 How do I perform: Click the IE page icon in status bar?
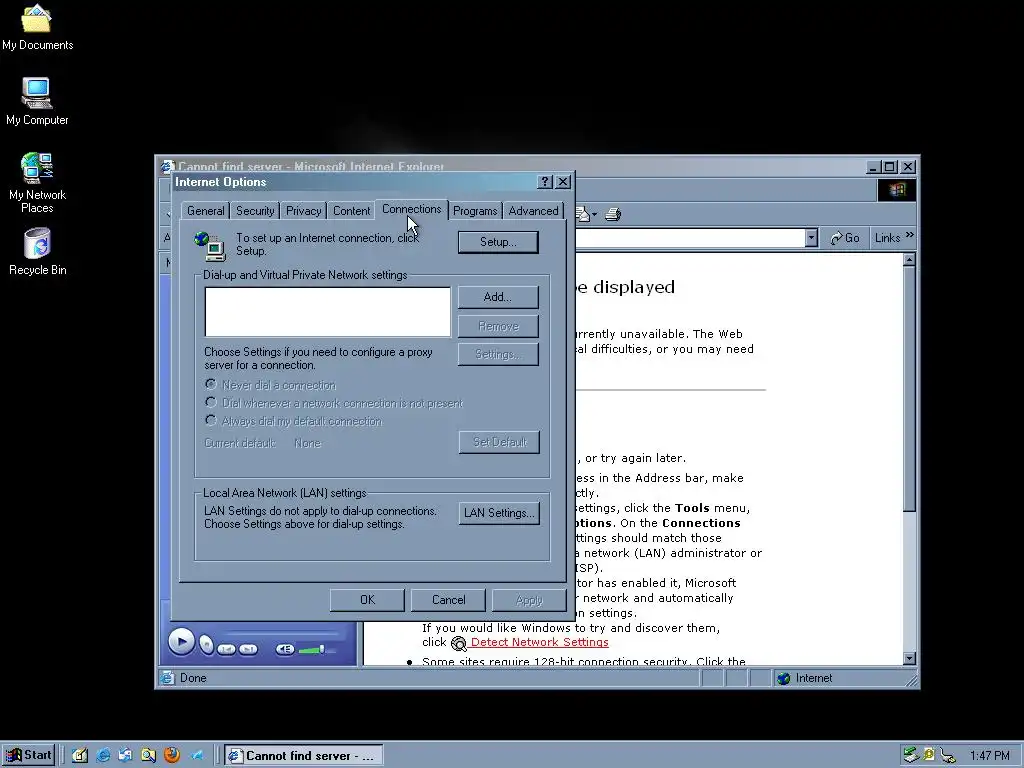[x=167, y=678]
